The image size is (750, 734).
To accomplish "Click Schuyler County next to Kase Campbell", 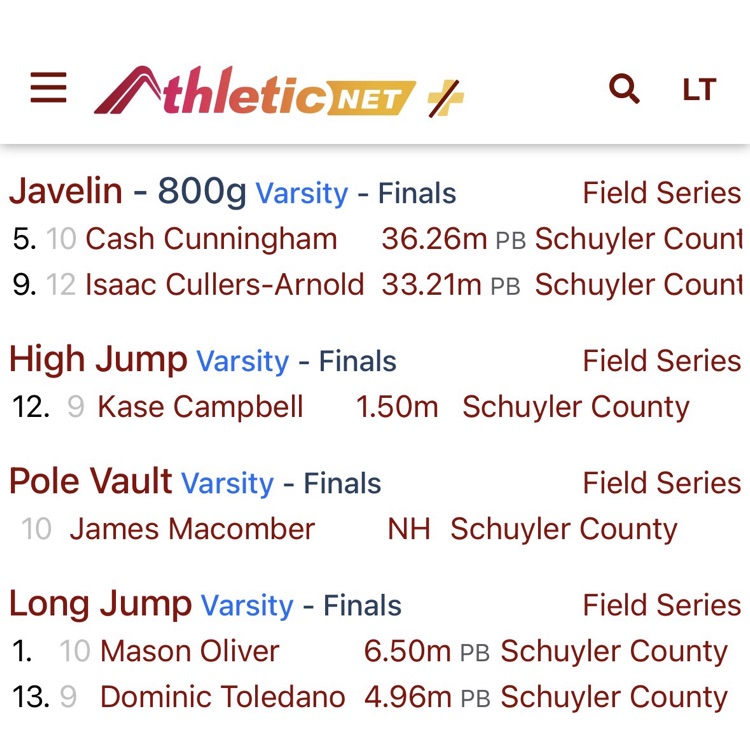I will tap(575, 407).
